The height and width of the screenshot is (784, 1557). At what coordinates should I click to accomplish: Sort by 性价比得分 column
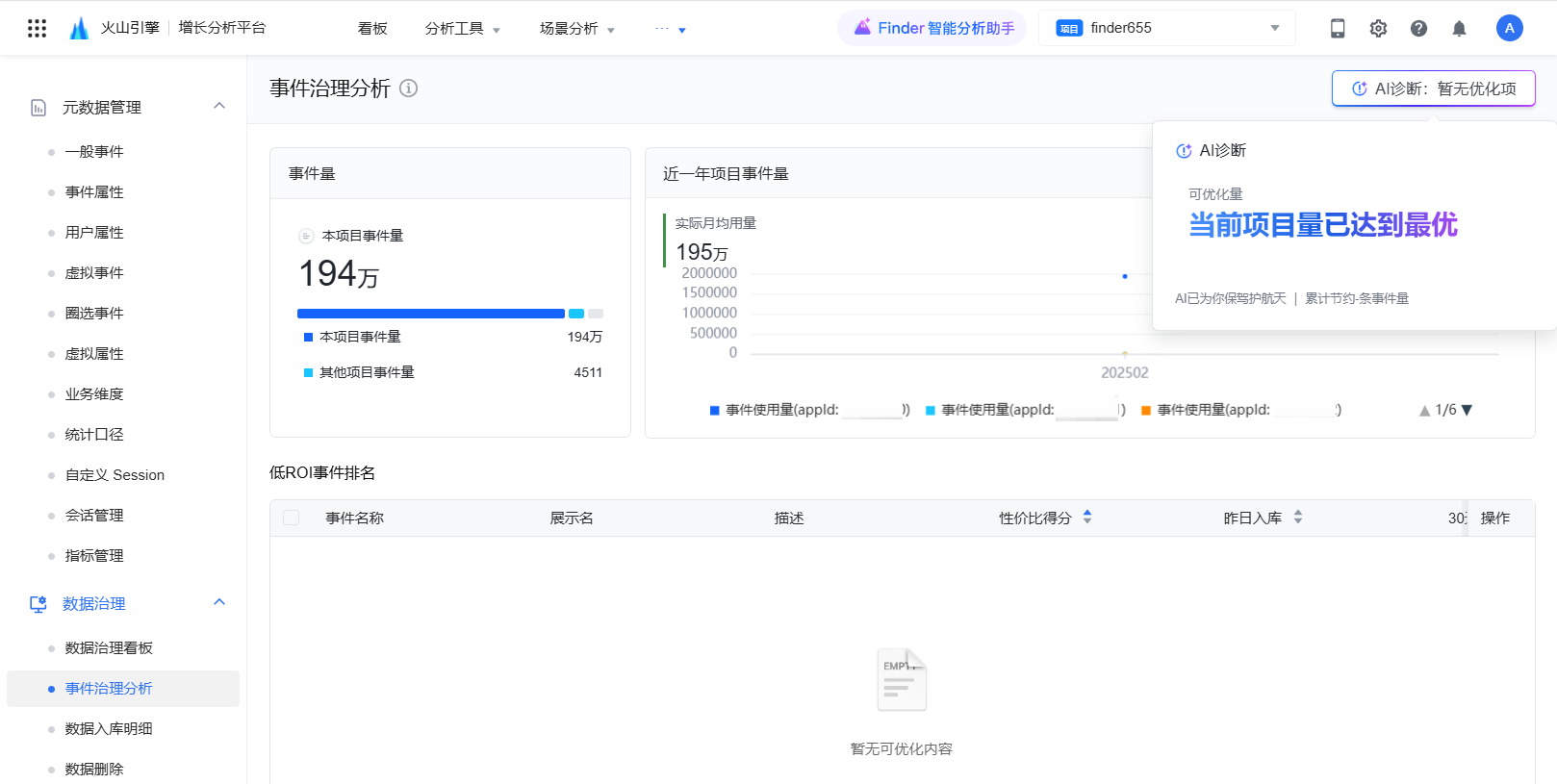click(x=1087, y=518)
